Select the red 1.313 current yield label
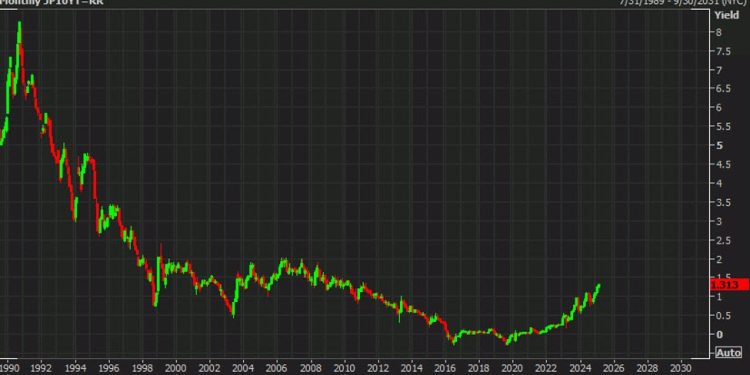The image size is (750, 375). (729, 285)
